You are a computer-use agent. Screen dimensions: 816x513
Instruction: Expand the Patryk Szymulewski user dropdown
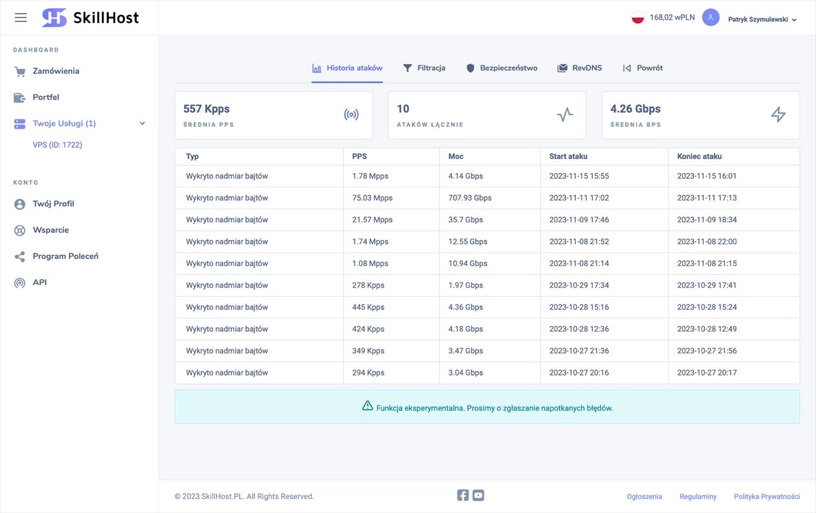(762, 19)
